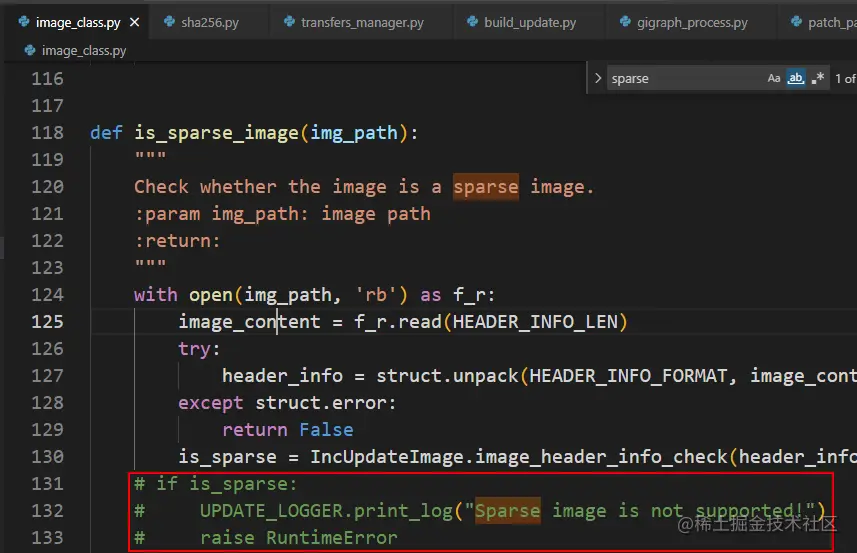This screenshot has height=553, width=857.
Task: Click line number 118 in gutter
Action: click(48, 133)
